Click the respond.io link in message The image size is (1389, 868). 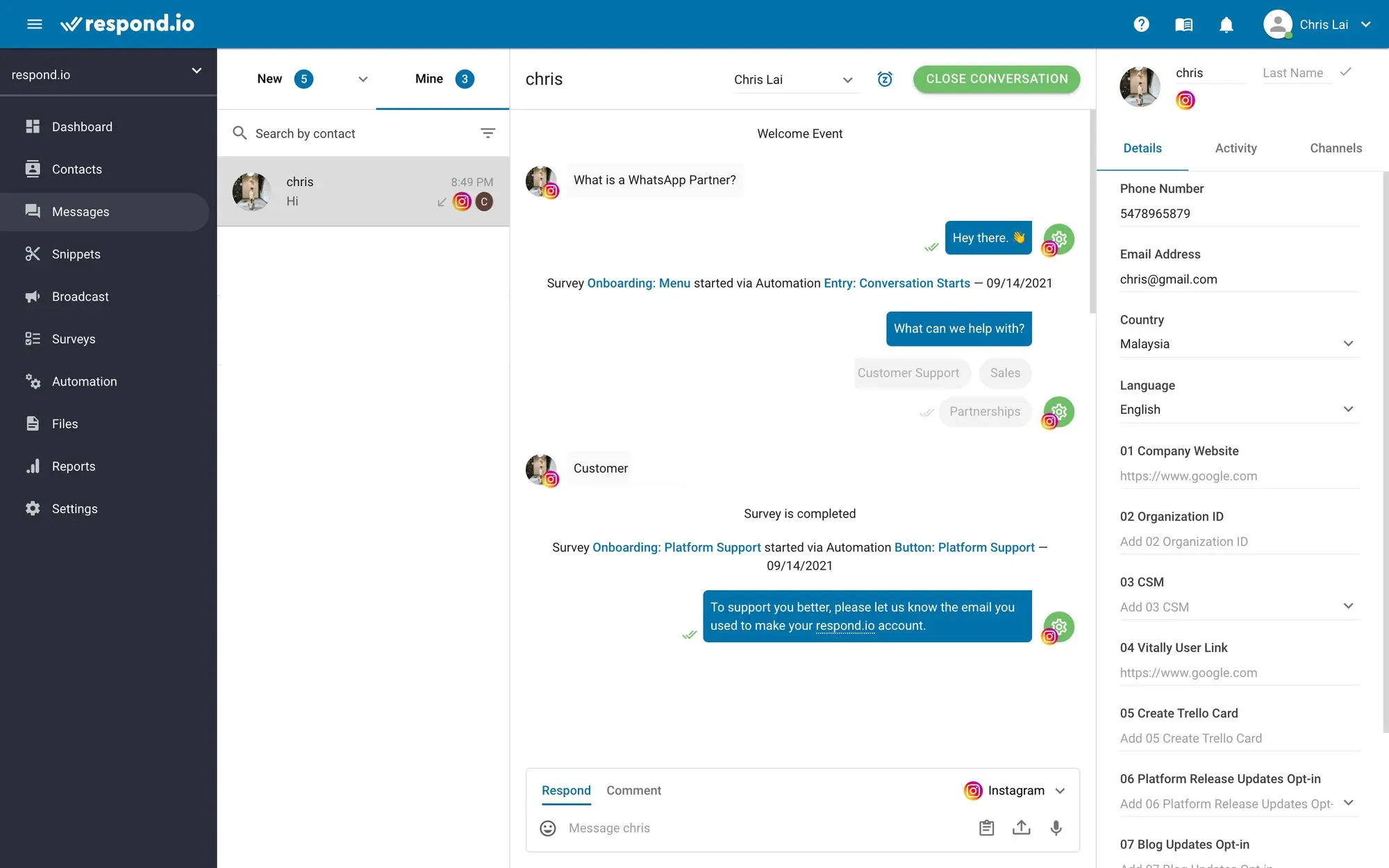pyautogui.click(x=845, y=626)
